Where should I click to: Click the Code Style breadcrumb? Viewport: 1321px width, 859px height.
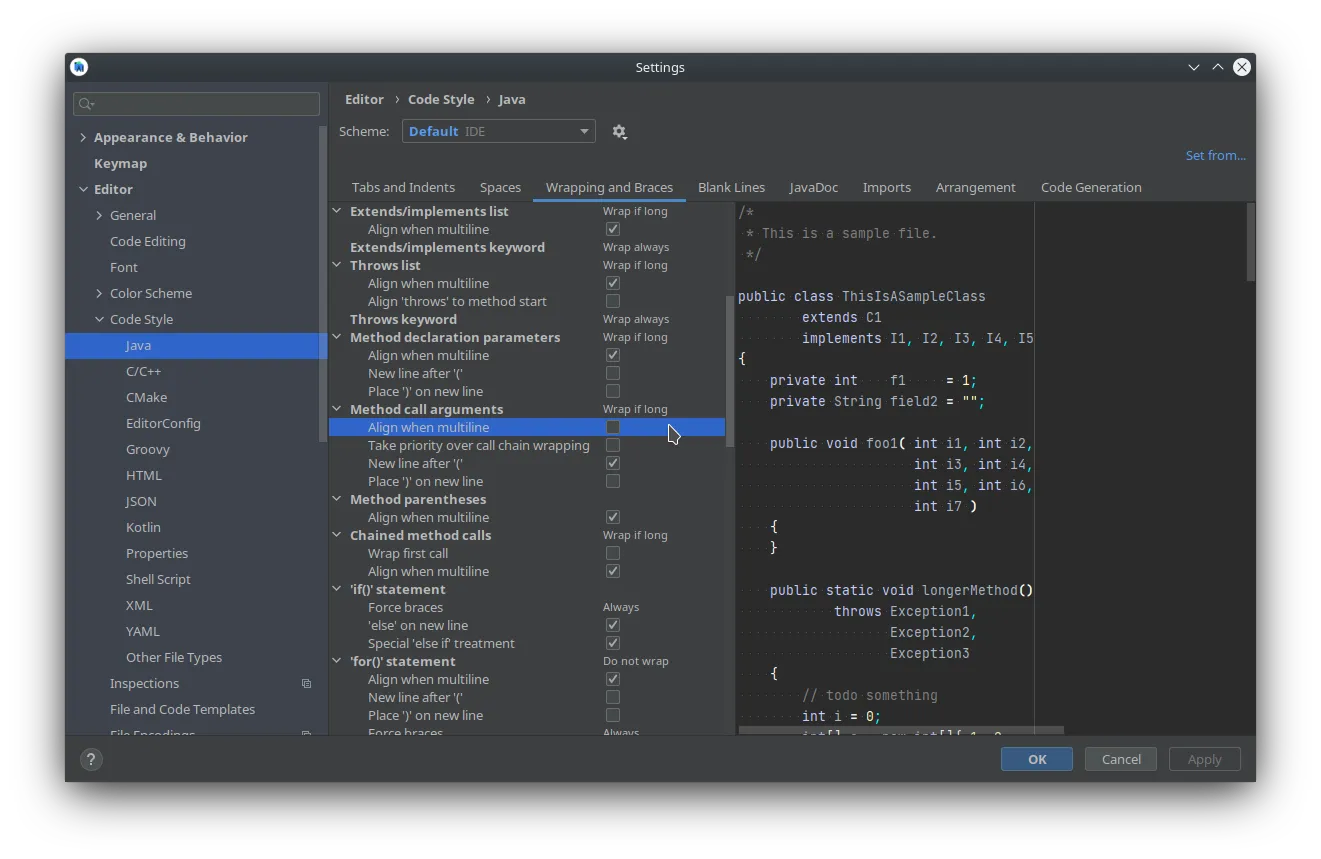pos(441,99)
